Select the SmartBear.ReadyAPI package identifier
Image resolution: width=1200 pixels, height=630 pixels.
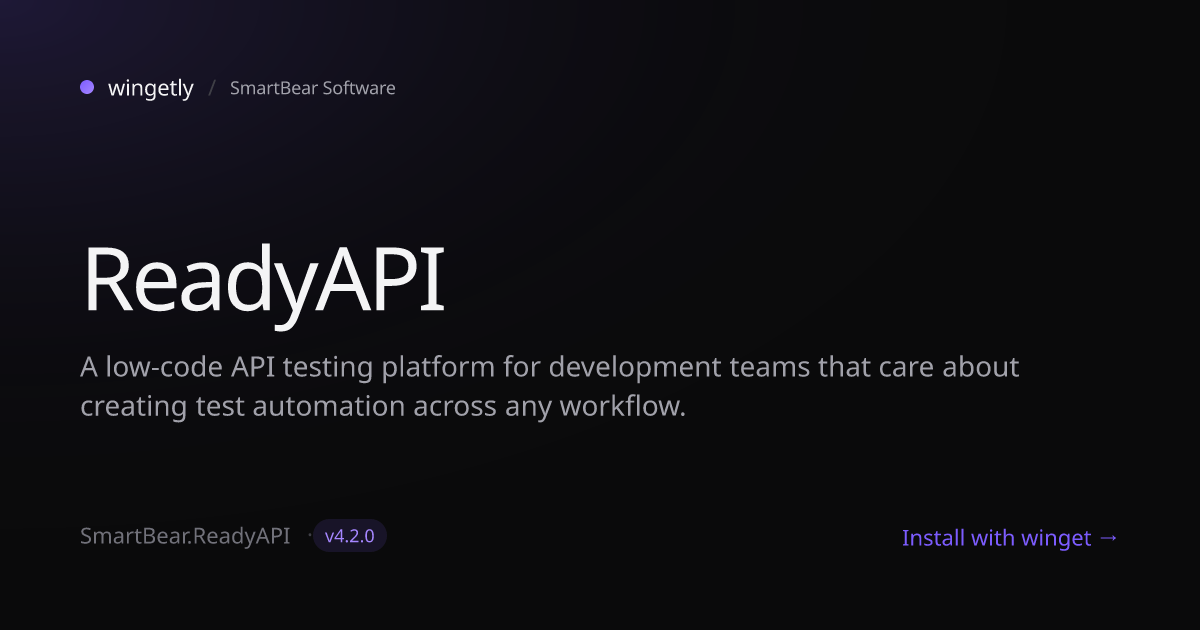click(185, 536)
